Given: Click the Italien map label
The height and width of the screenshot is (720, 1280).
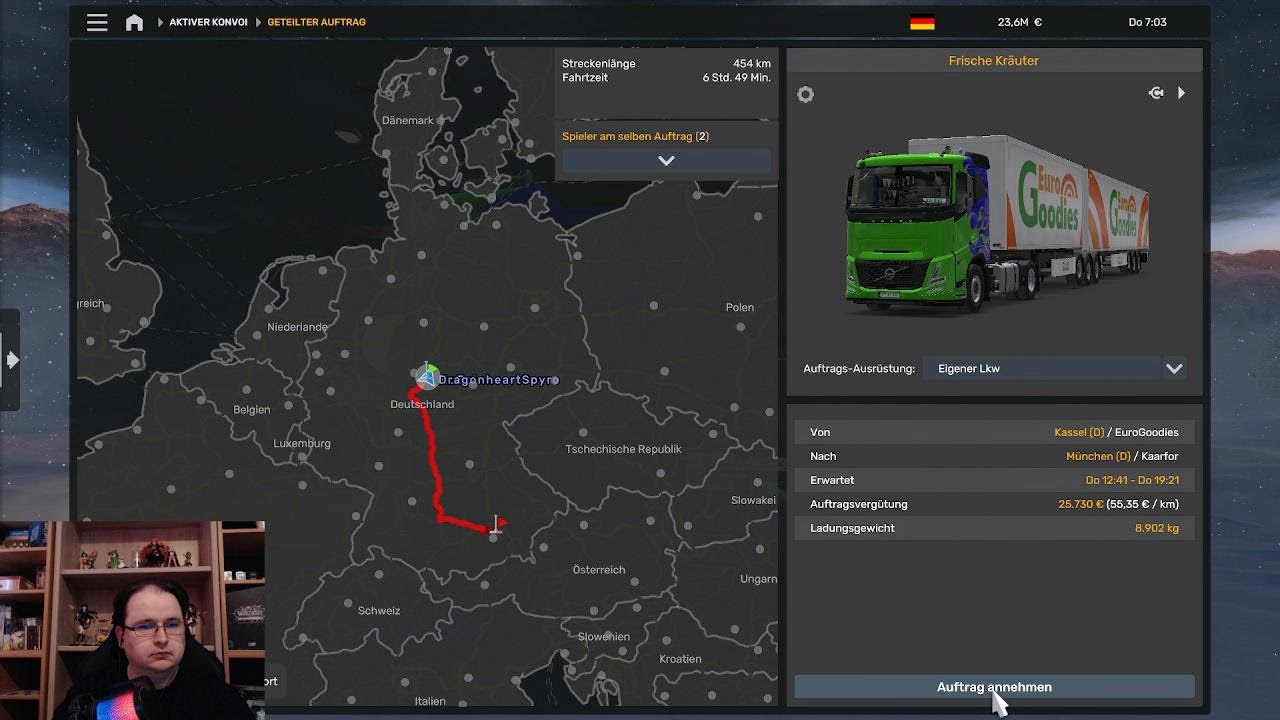Looking at the screenshot, I should tap(430, 701).
